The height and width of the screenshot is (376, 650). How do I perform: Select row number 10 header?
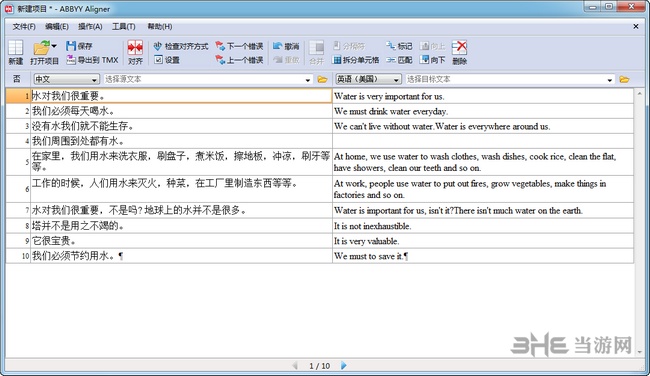(18, 256)
